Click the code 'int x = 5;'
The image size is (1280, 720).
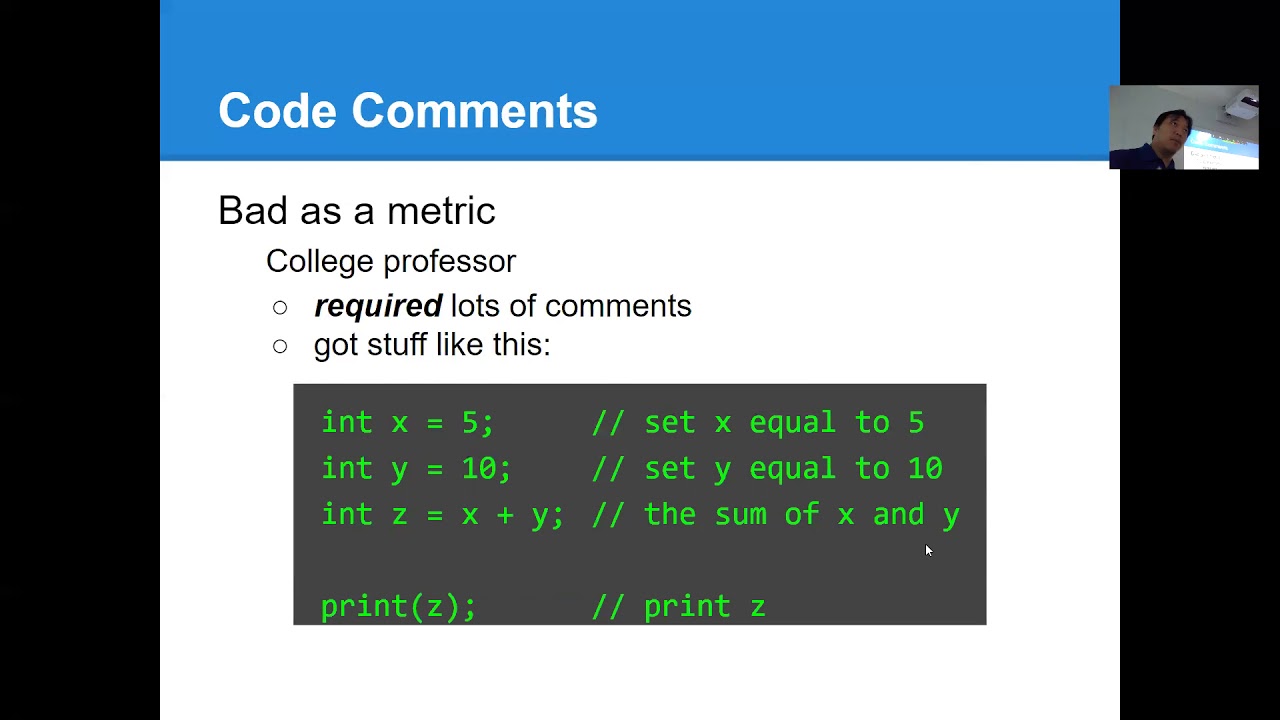pos(408,422)
